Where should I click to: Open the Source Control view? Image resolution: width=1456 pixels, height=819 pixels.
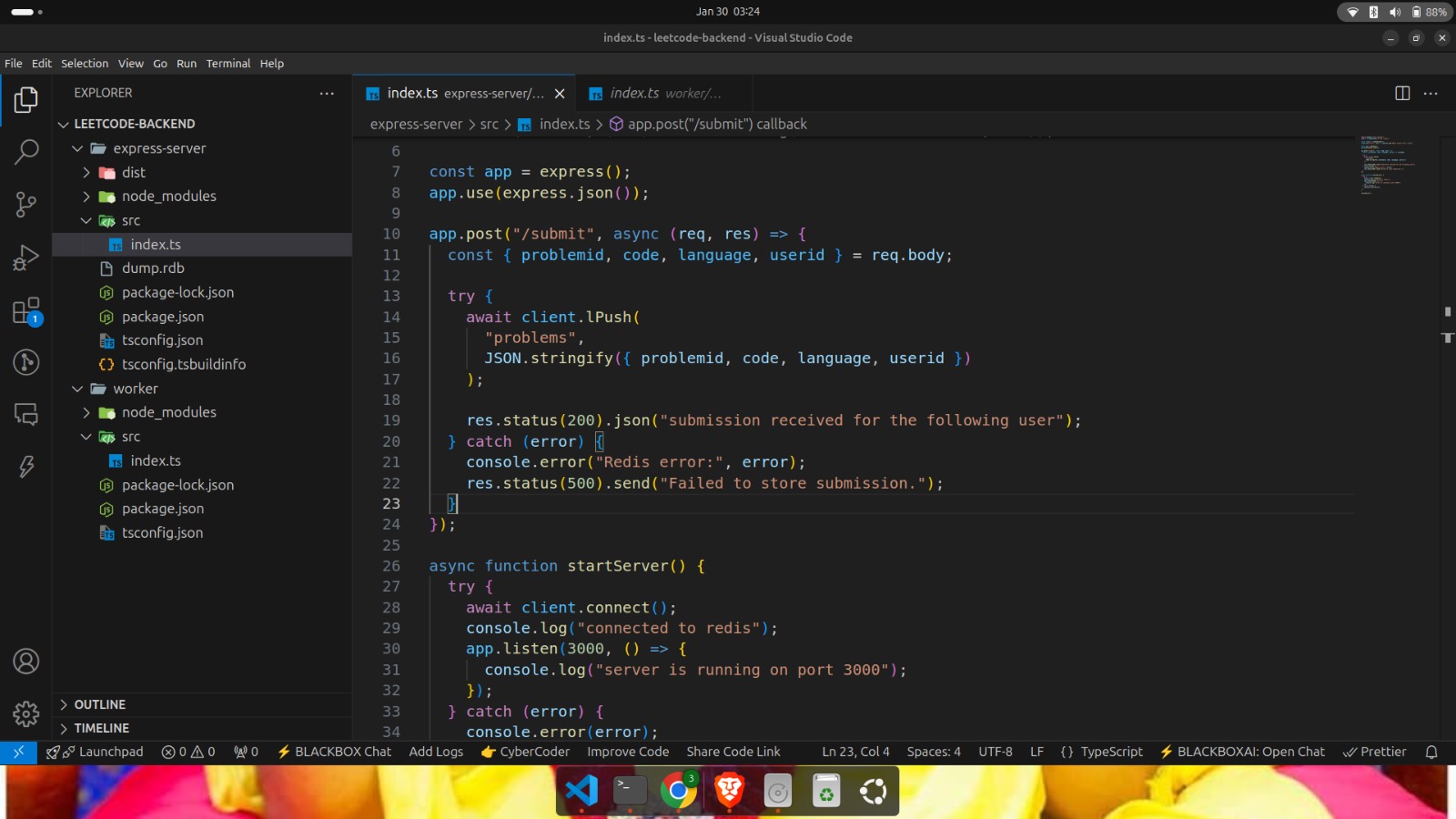pos(26,204)
